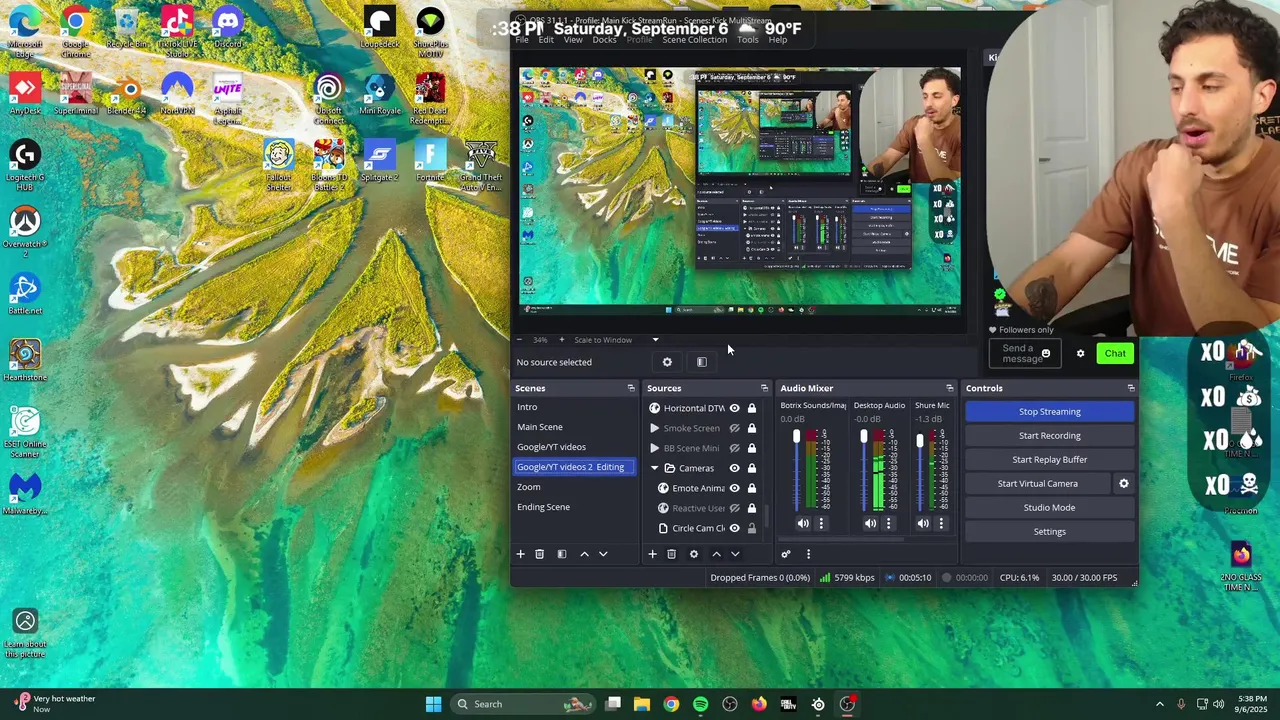Zoom in preview with plus icon
Image resolution: width=1280 pixels, height=720 pixels.
[561, 340]
